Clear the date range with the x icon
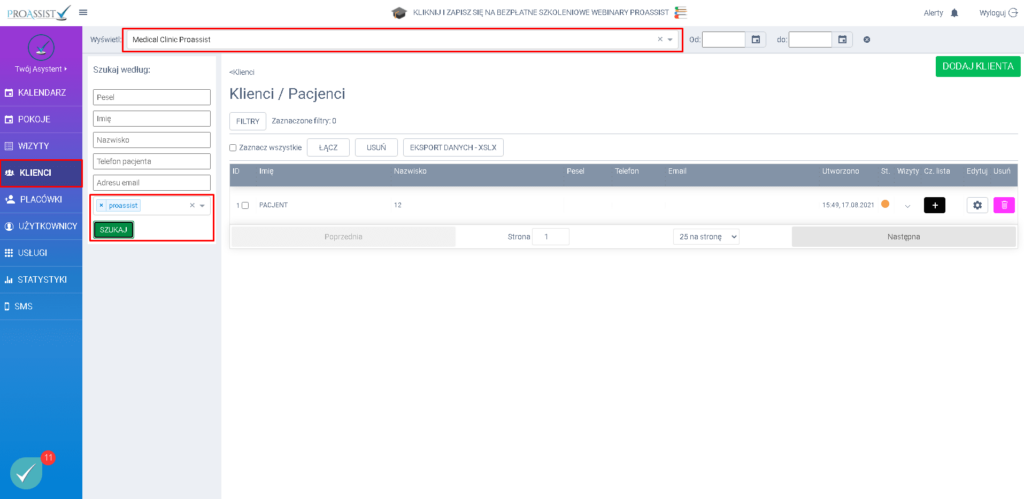 coord(867,40)
